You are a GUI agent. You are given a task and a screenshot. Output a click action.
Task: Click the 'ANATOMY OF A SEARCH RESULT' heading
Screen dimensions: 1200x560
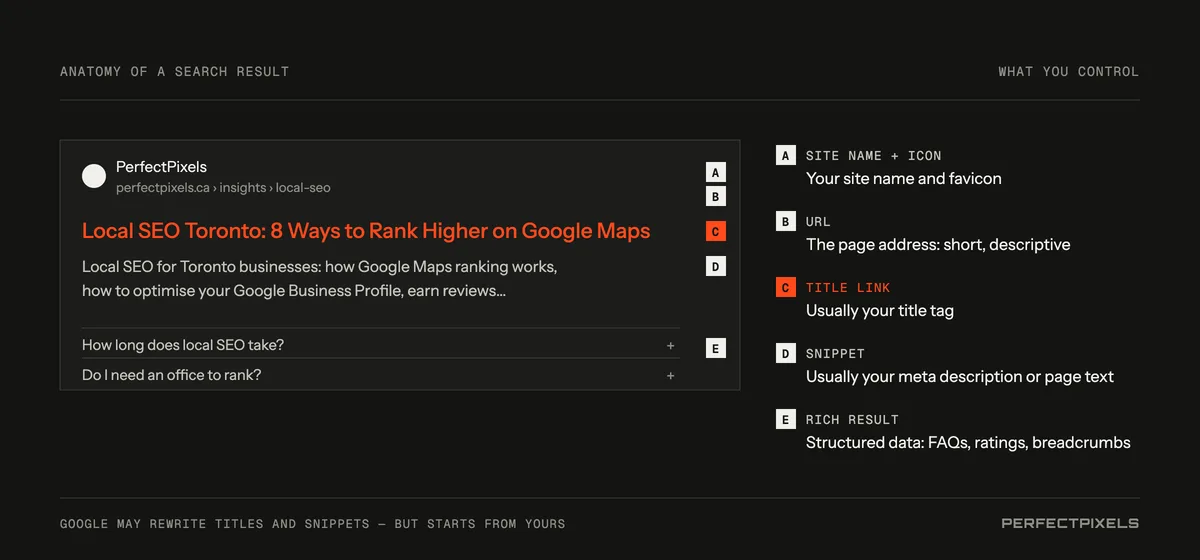(x=174, y=72)
